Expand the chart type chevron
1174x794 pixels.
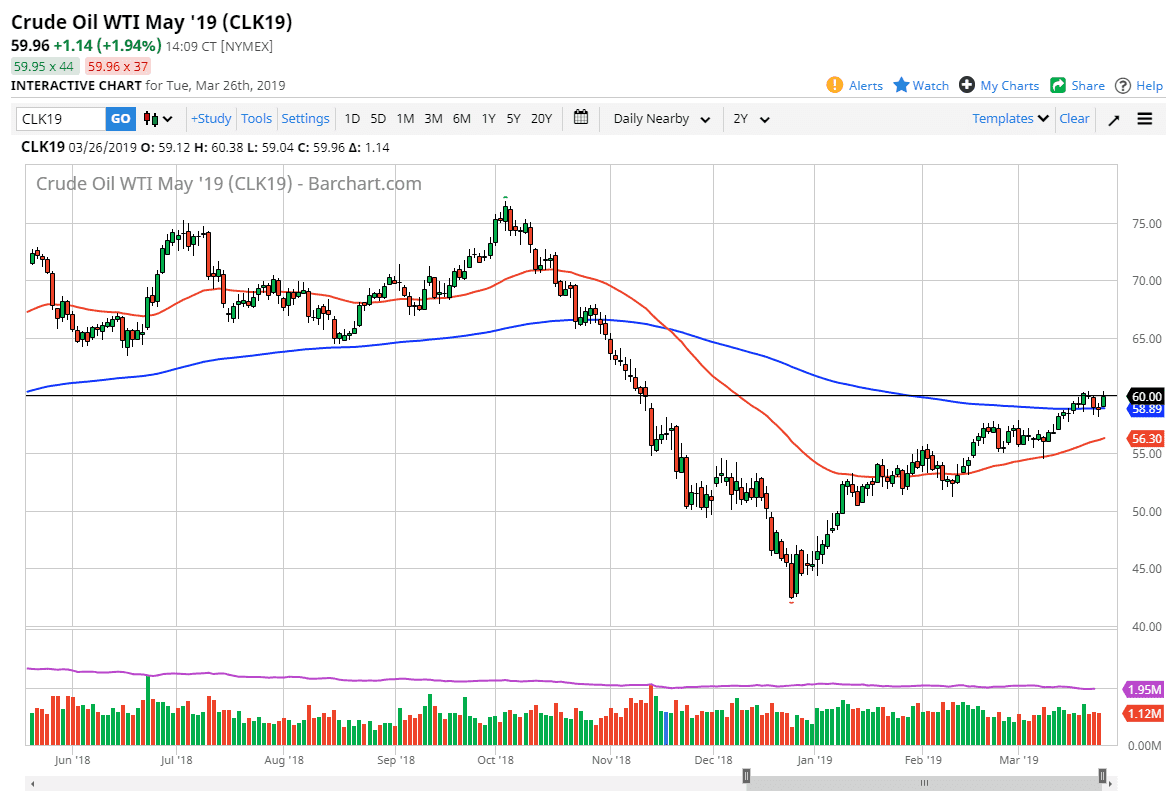tap(166, 118)
